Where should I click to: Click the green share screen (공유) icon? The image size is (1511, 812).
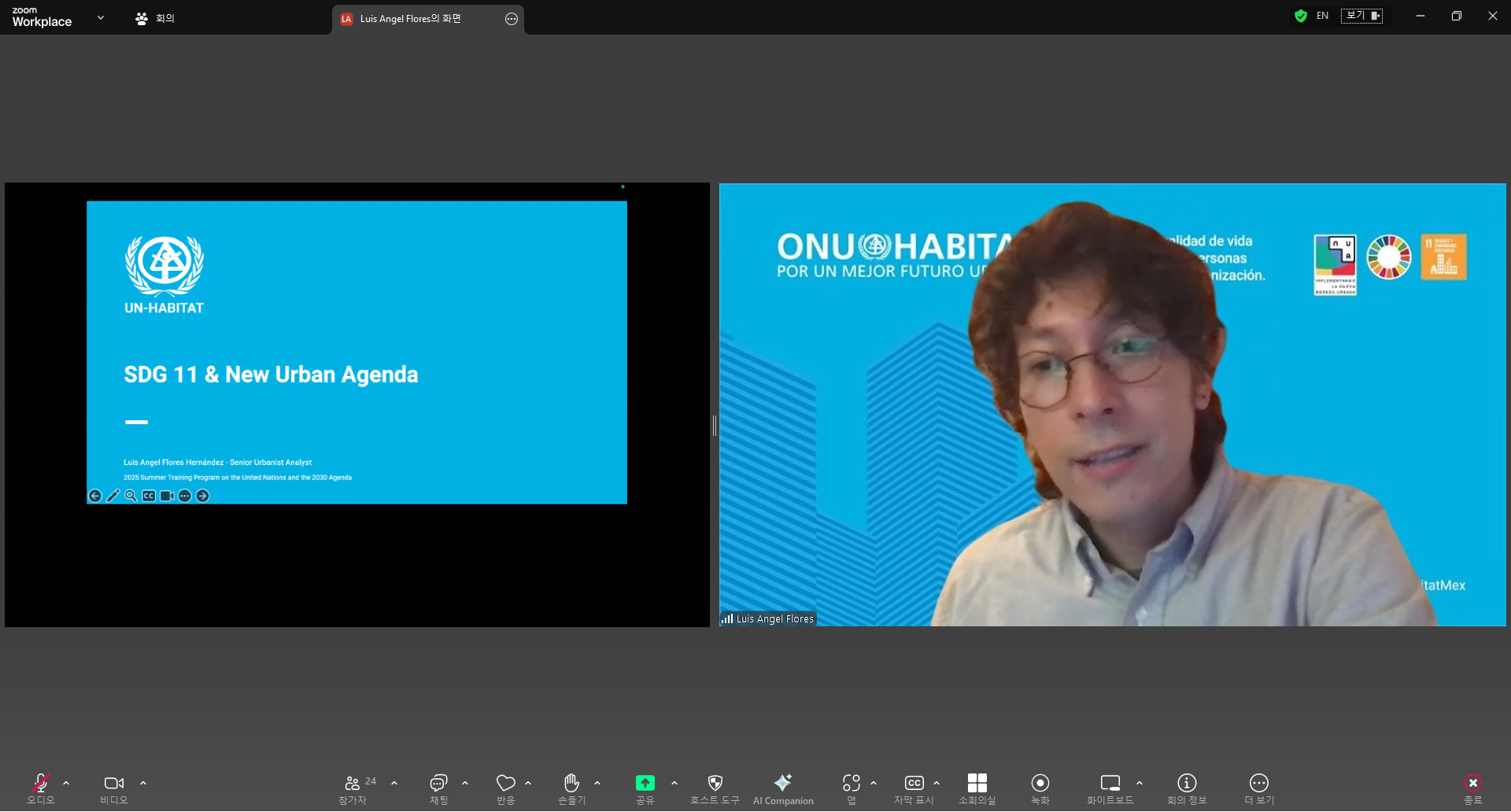[645, 783]
